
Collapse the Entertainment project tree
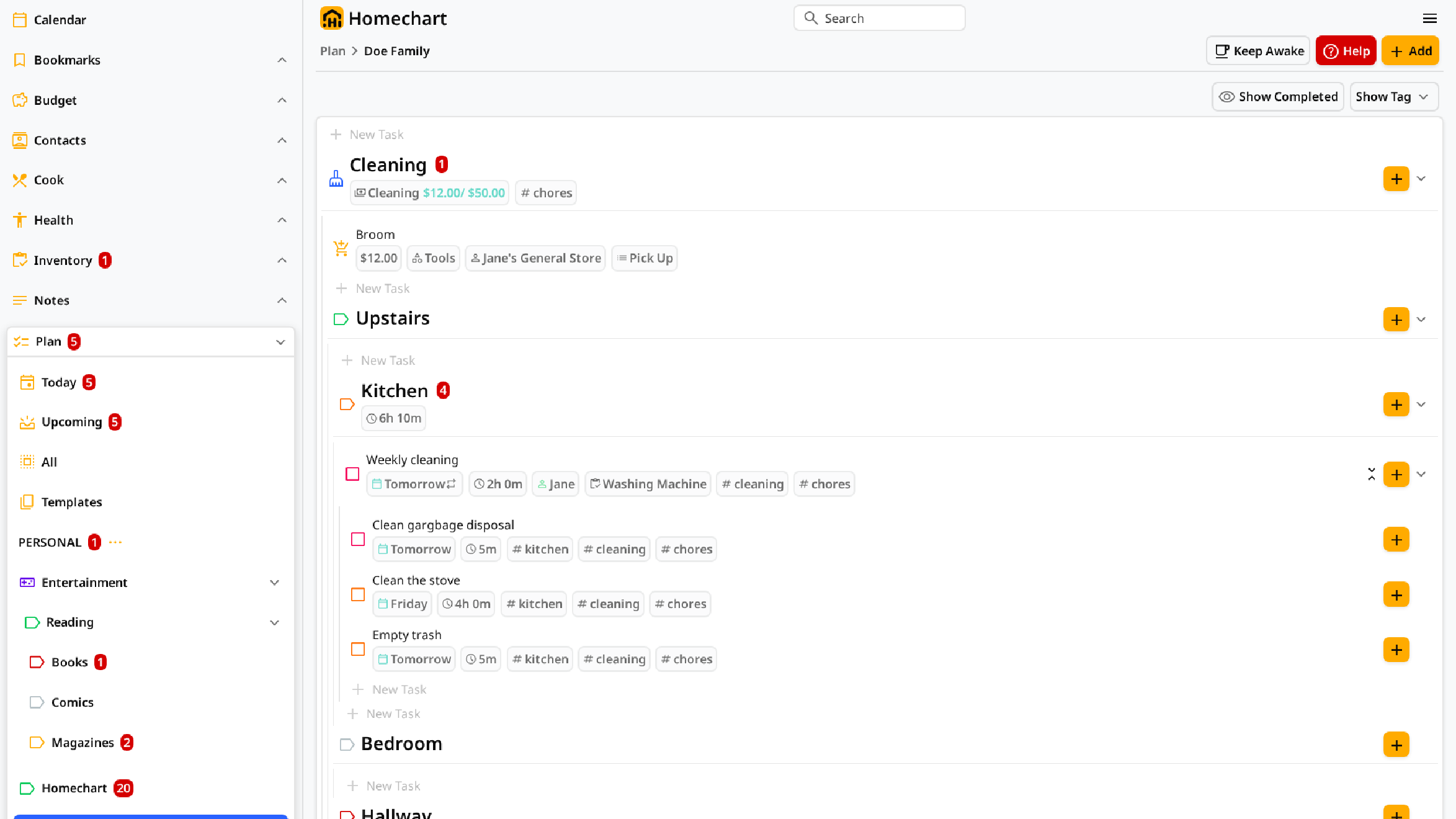point(274,583)
